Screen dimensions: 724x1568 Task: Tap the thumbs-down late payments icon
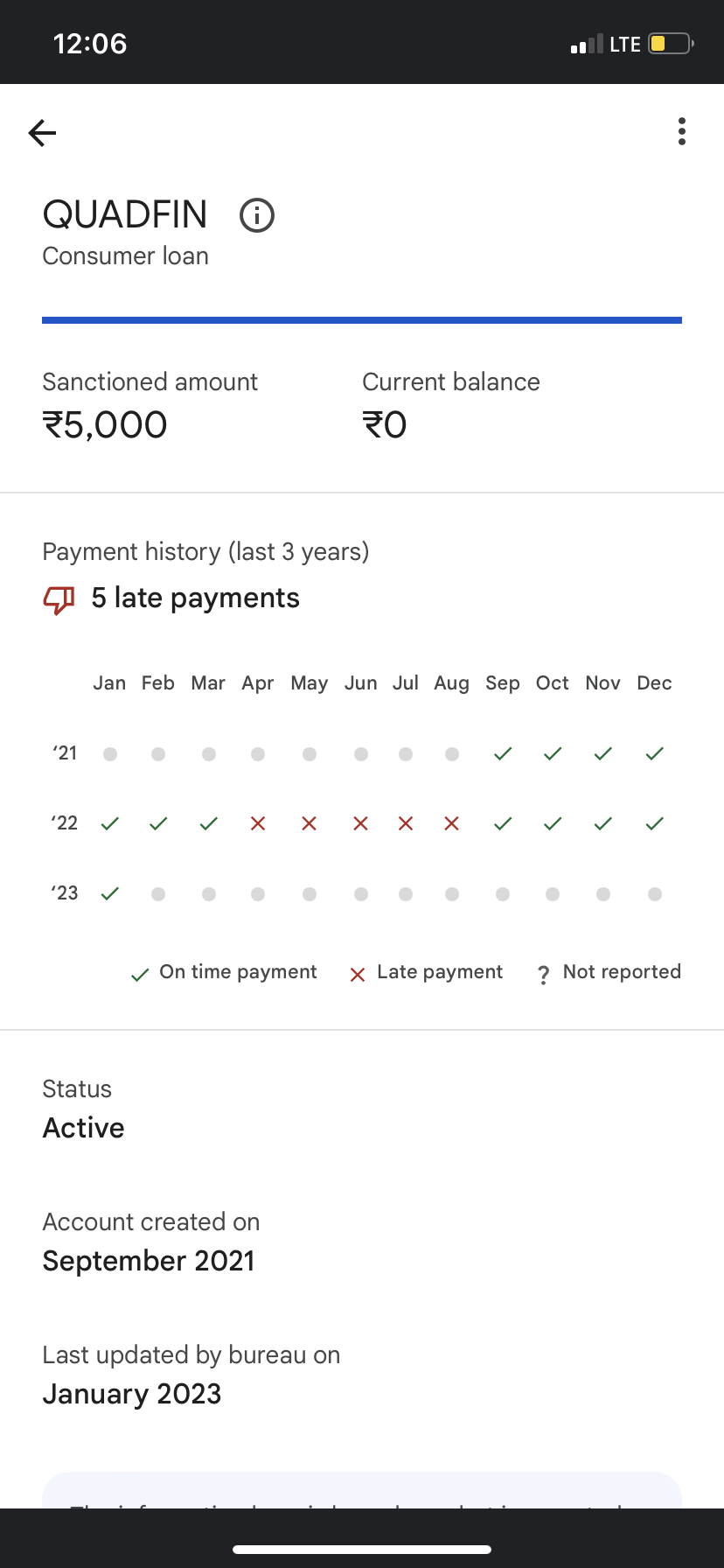[x=59, y=599]
